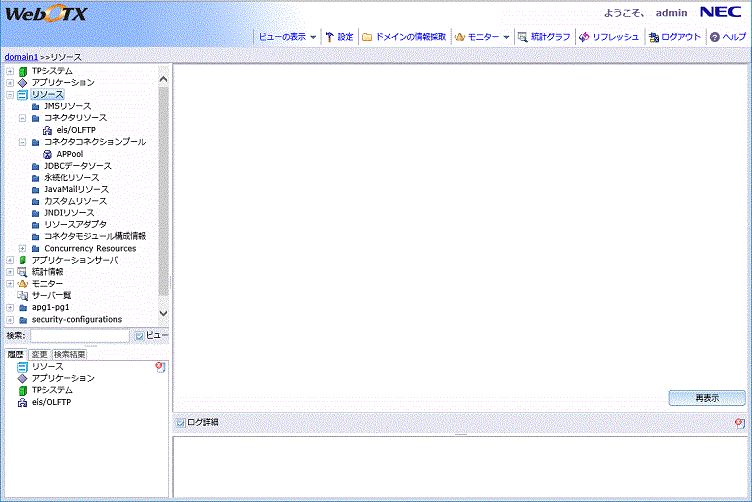The image size is (752, 502).
Task: Click the ログアウト logout icon
Action: click(653, 37)
